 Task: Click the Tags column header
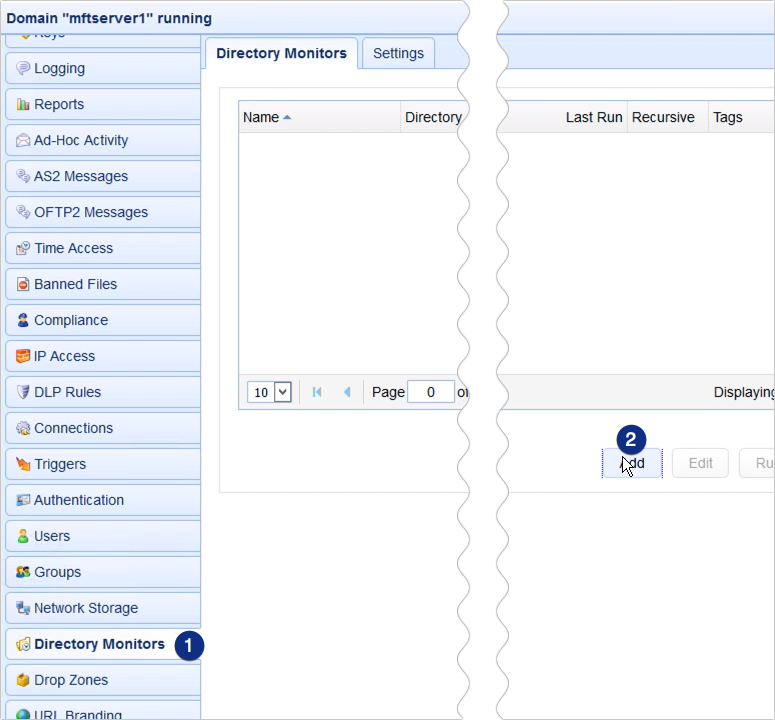[x=741, y=117]
